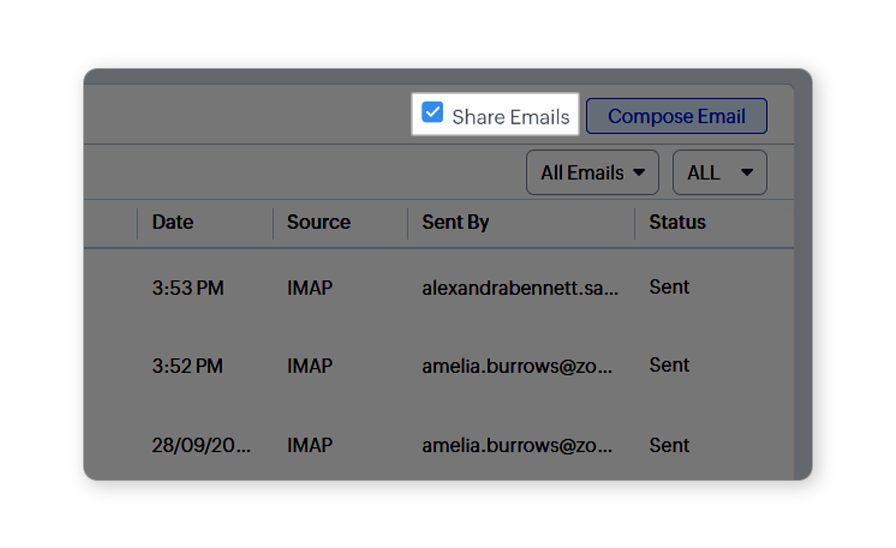The height and width of the screenshot is (548, 896).
Task: Select the email dated 28/09/20...
Action: 201,445
